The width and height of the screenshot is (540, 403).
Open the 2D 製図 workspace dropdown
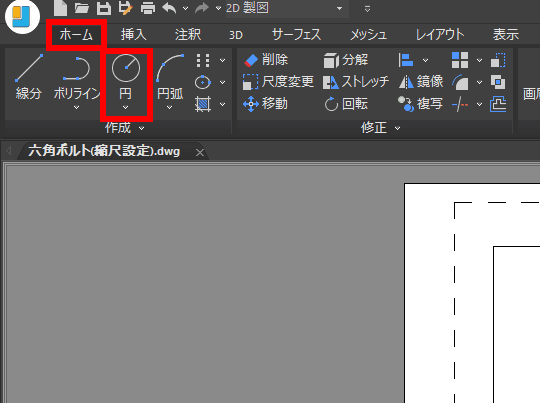[x=287, y=8]
